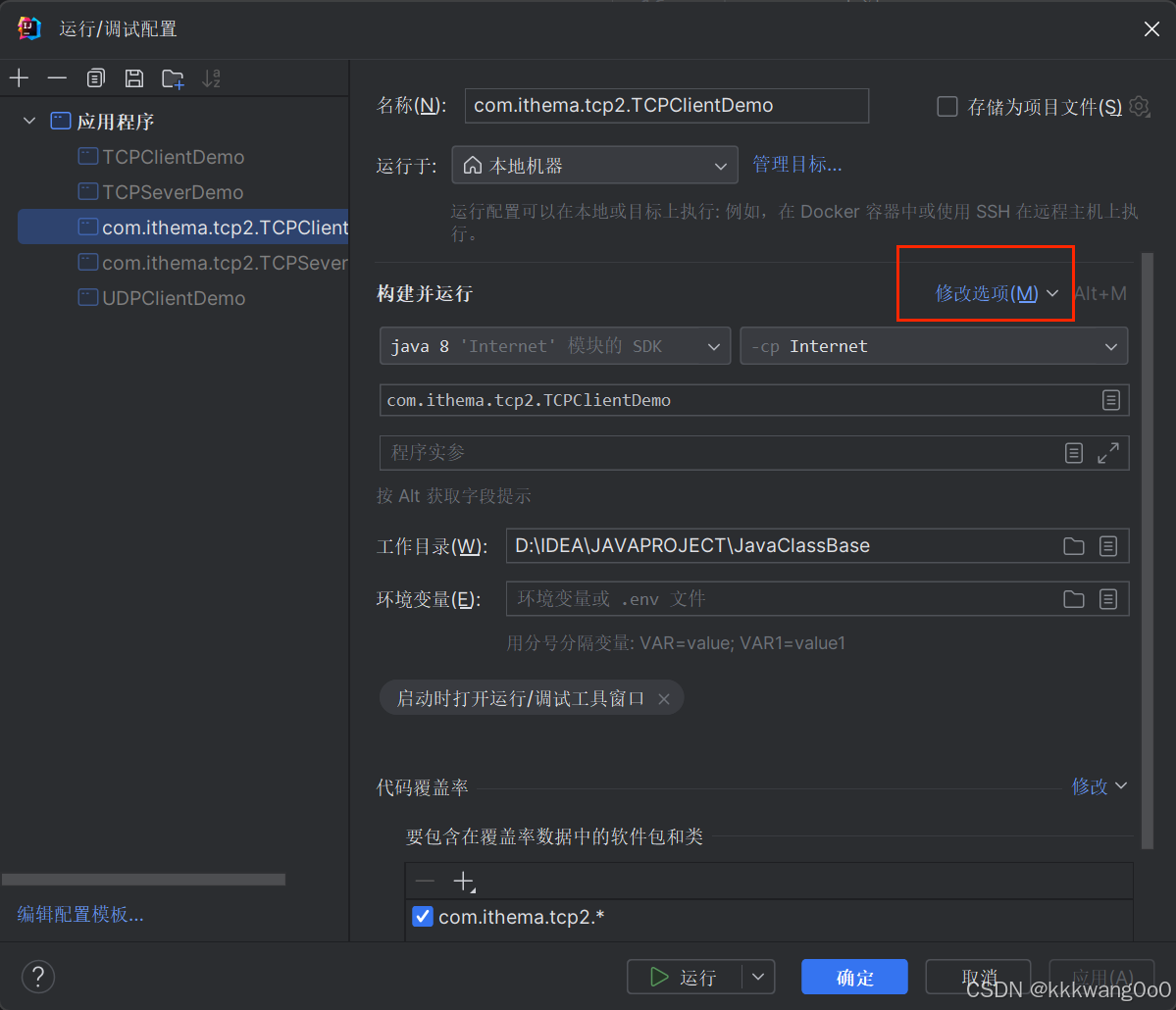Open the java 8 SDK dropdown

tap(554, 346)
